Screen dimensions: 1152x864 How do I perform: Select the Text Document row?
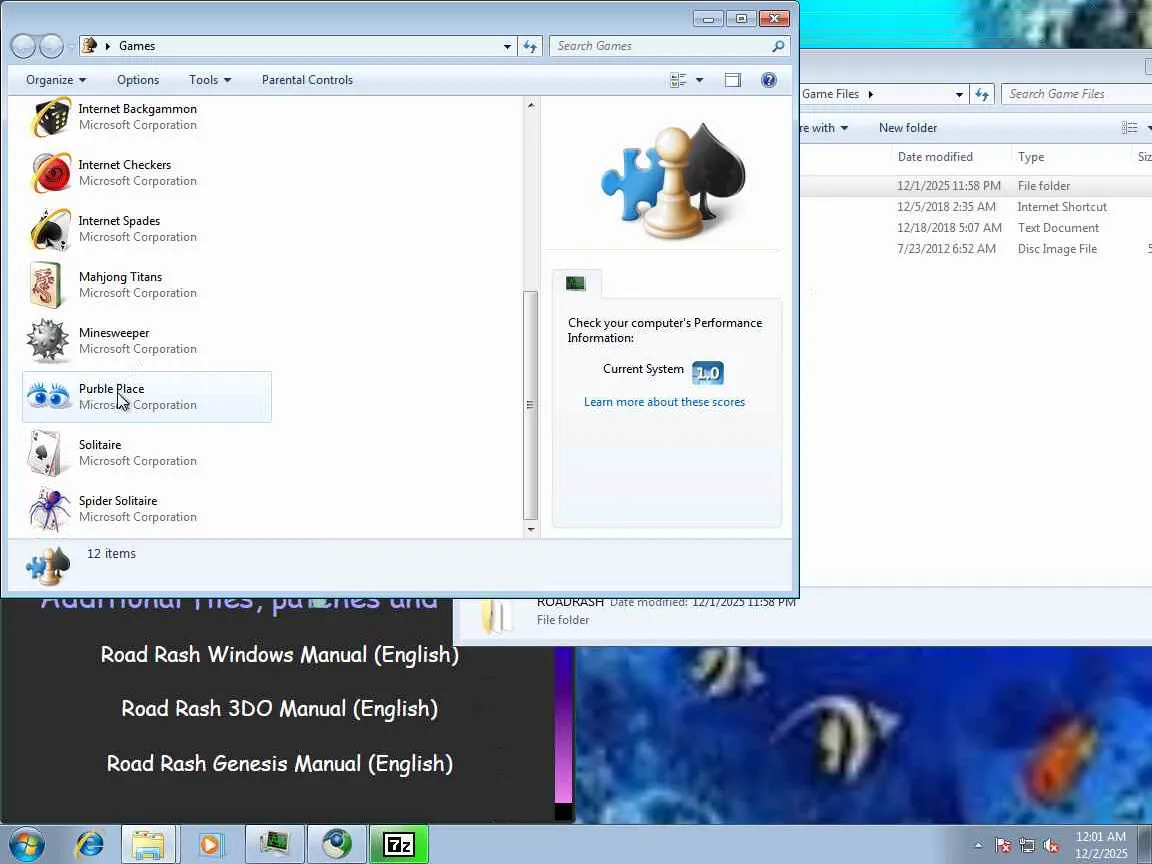click(x=976, y=228)
